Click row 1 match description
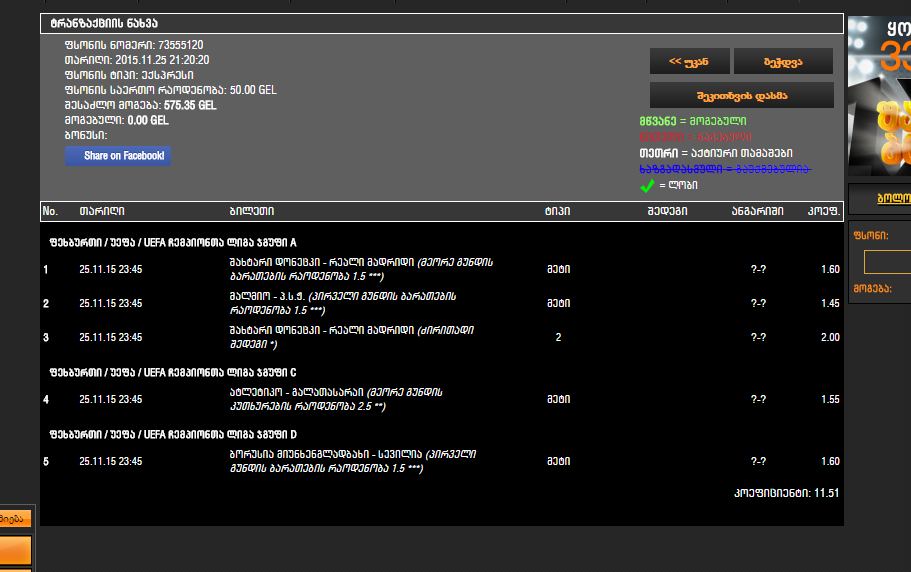Screen dimensions: 911x572 (x=361, y=269)
